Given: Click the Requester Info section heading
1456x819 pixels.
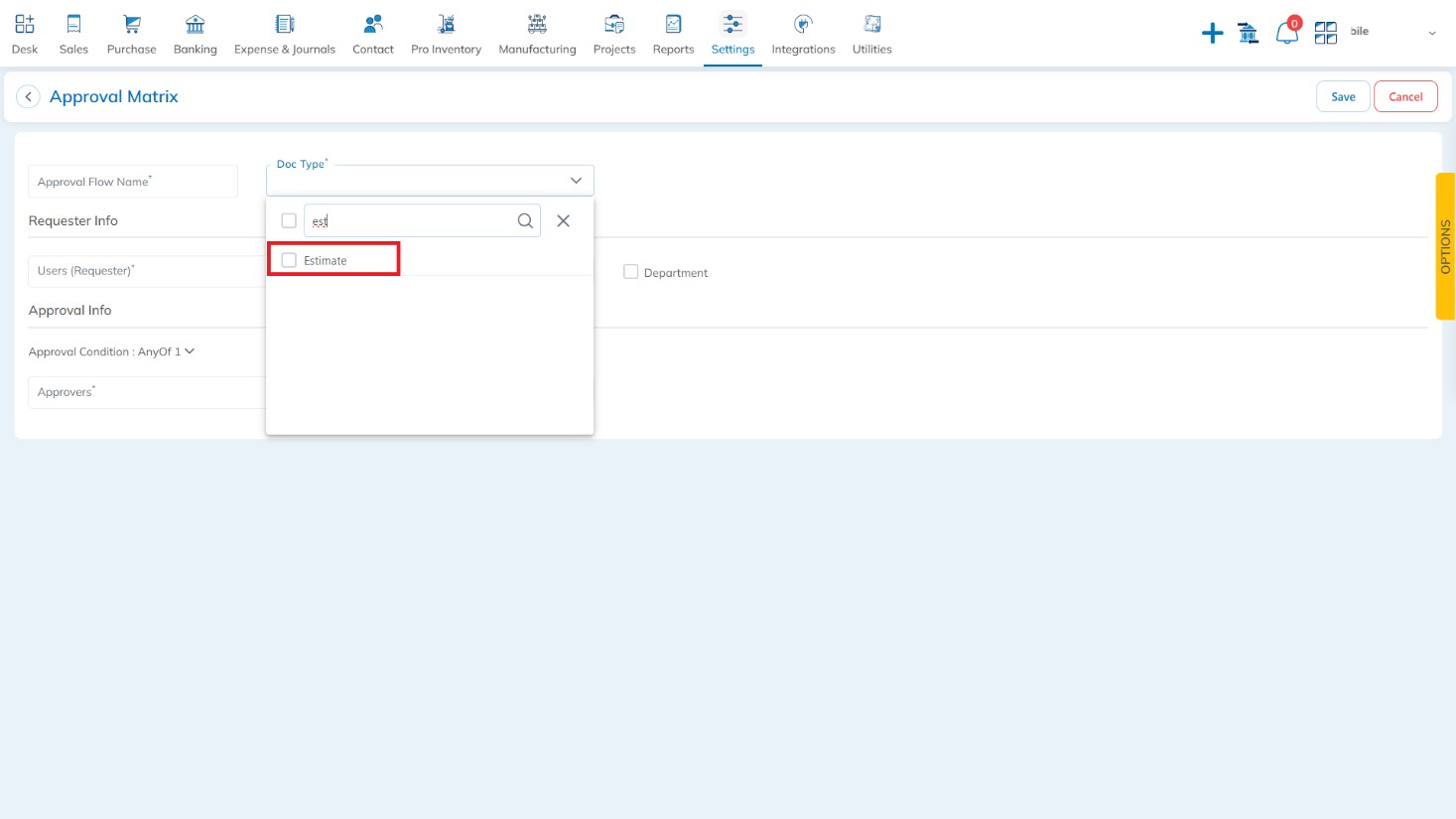Looking at the screenshot, I should click(x=73, y=221).
